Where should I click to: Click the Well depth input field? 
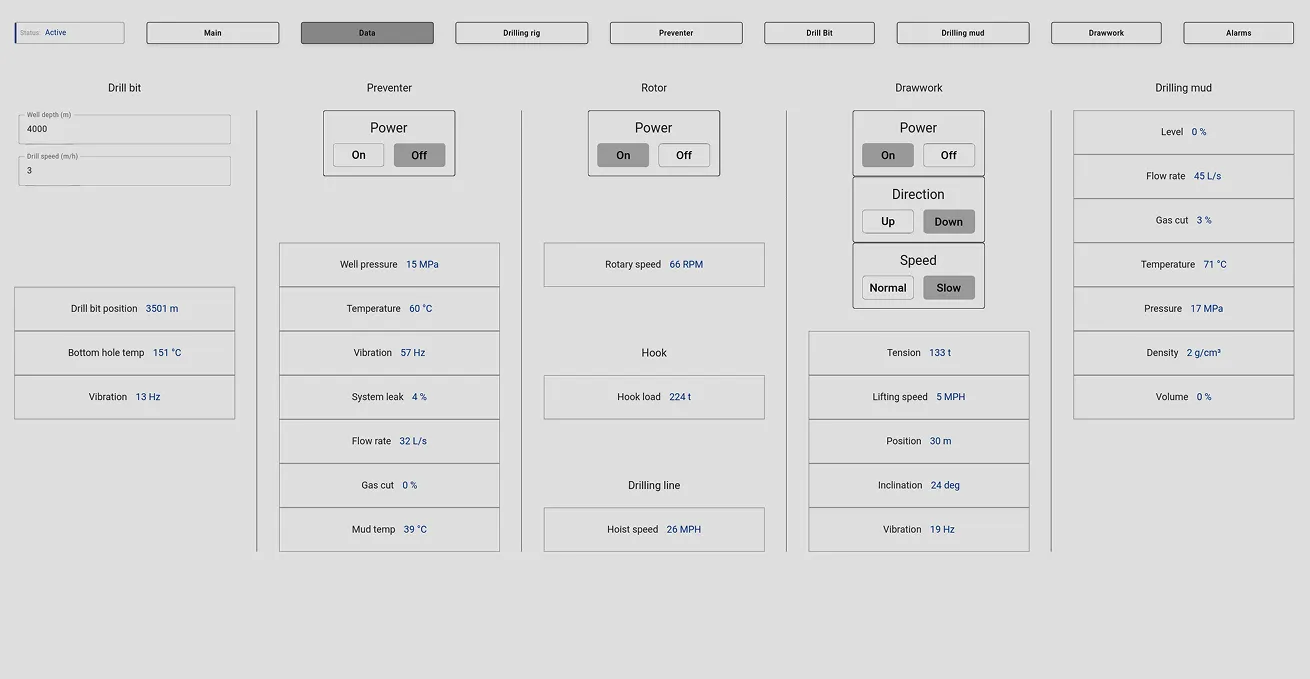tap(124, 128)
